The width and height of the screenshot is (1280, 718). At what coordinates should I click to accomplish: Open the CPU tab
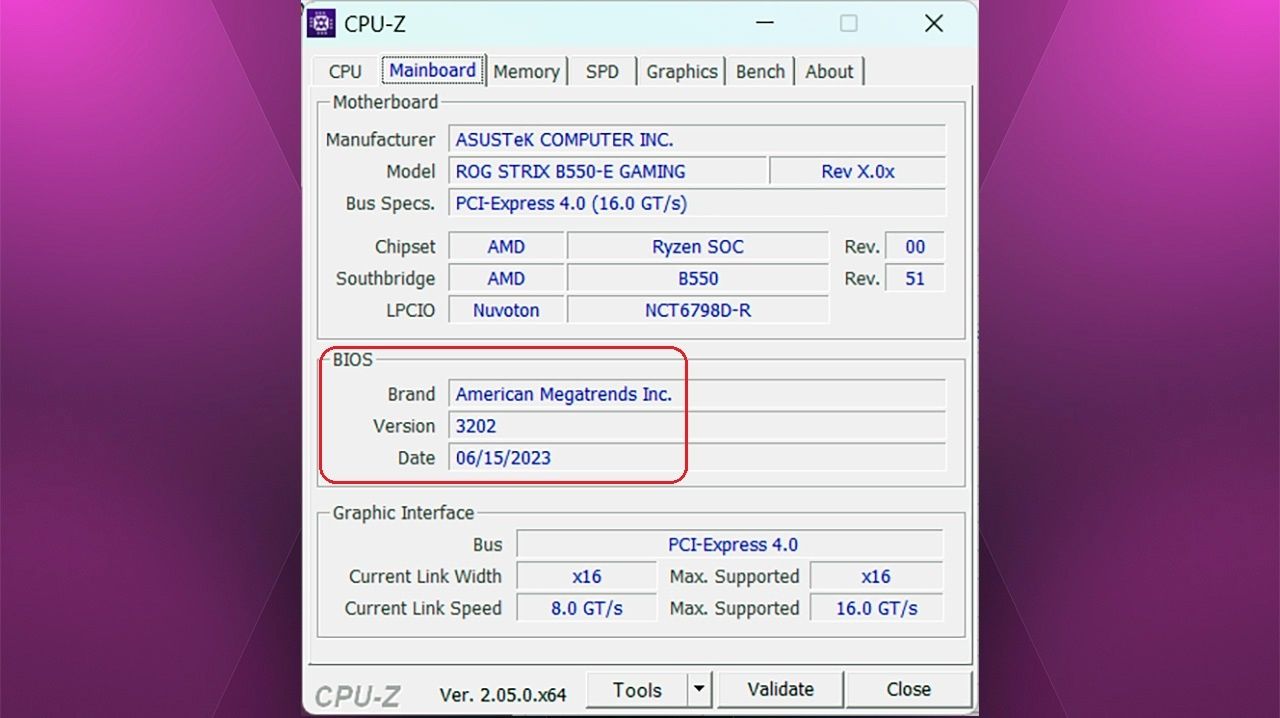coord(345,71)
